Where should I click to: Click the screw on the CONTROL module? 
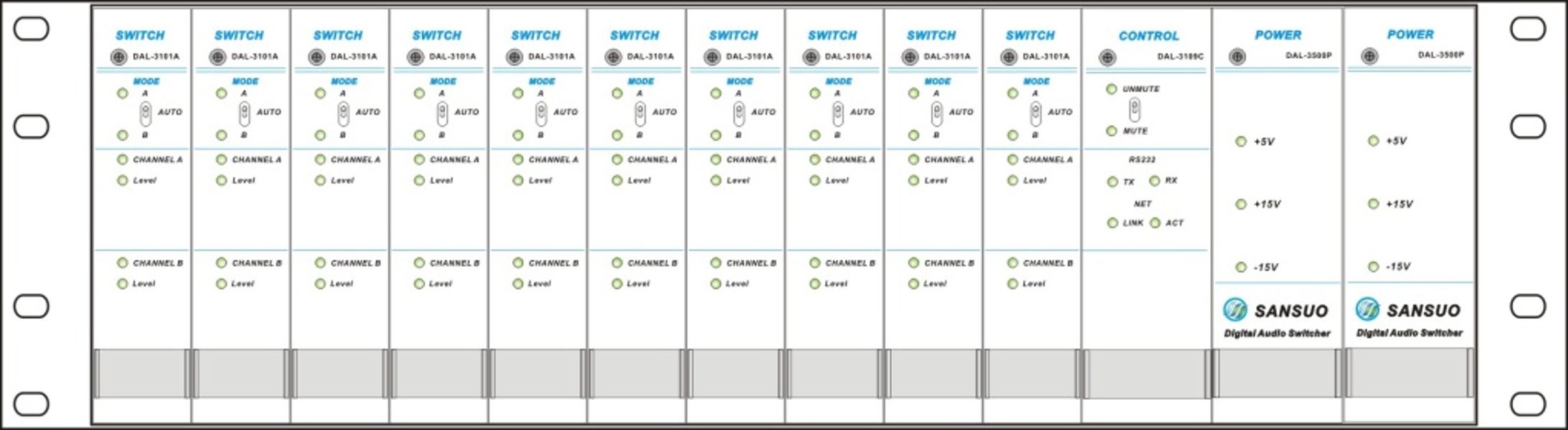[1107, 57]
